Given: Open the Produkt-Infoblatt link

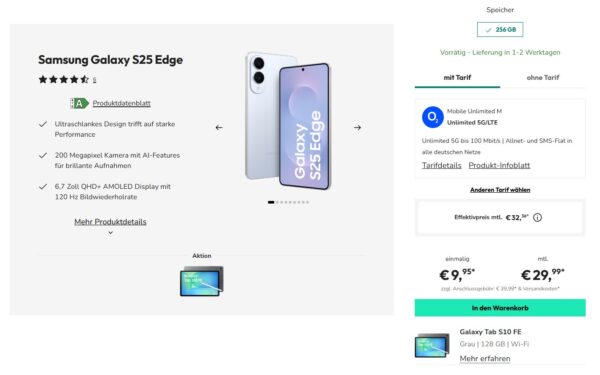Looking at the screenshot, I should 499,165.
